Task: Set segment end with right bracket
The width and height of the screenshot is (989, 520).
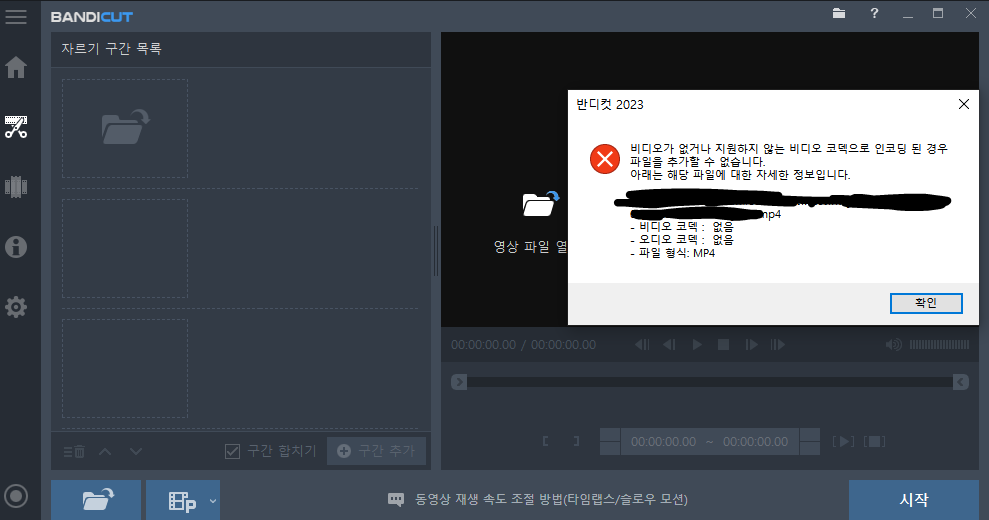Action: (x=576, y=441)
